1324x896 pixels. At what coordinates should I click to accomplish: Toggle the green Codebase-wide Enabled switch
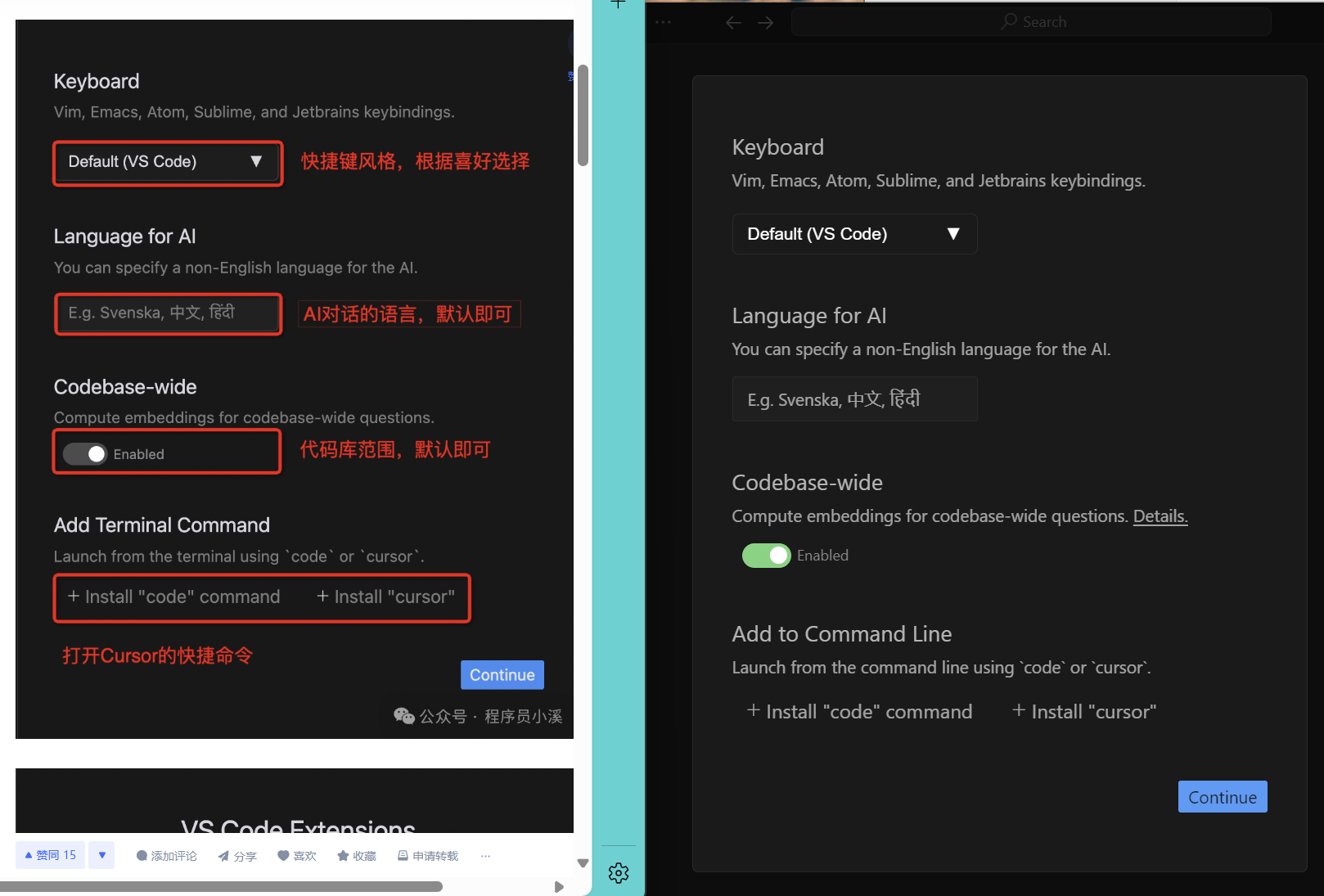pyautogui.click(x=766, y=556)
